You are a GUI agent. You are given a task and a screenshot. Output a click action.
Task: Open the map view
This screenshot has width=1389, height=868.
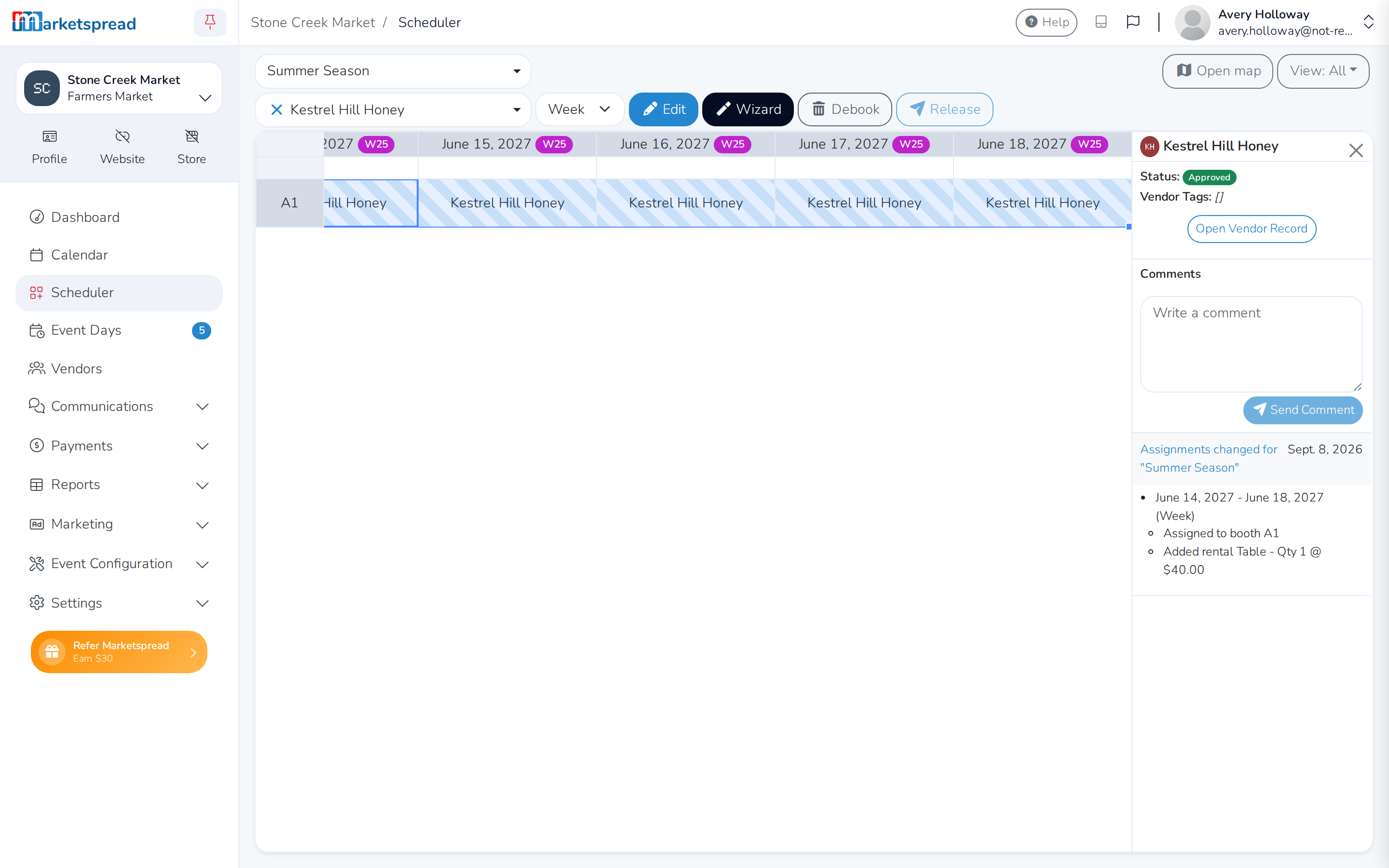click(1217, 71)
